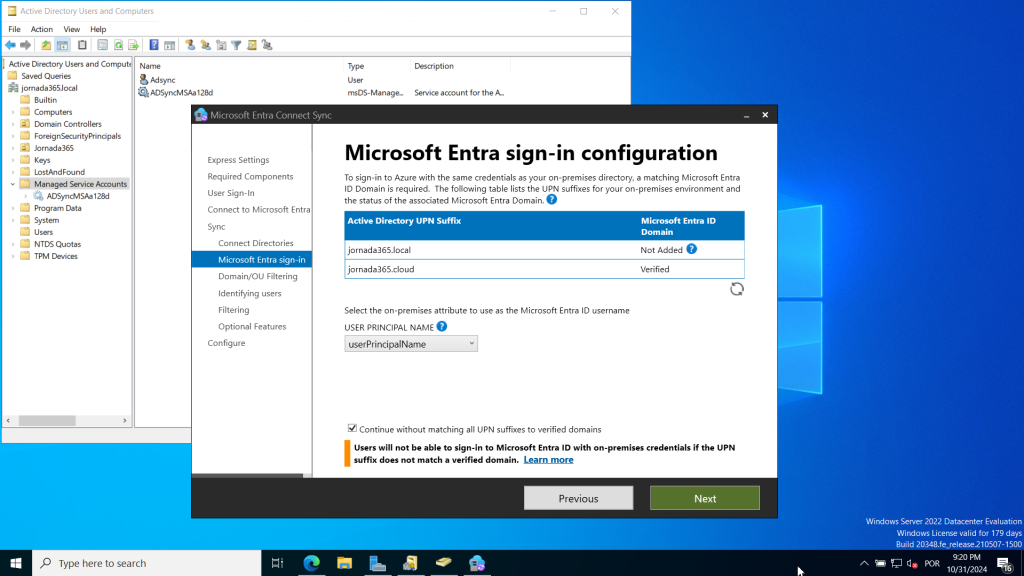The width and height of the screenshot is (1024, 576).
Task: Expand the Program Data node
Action: pos(13,208)
